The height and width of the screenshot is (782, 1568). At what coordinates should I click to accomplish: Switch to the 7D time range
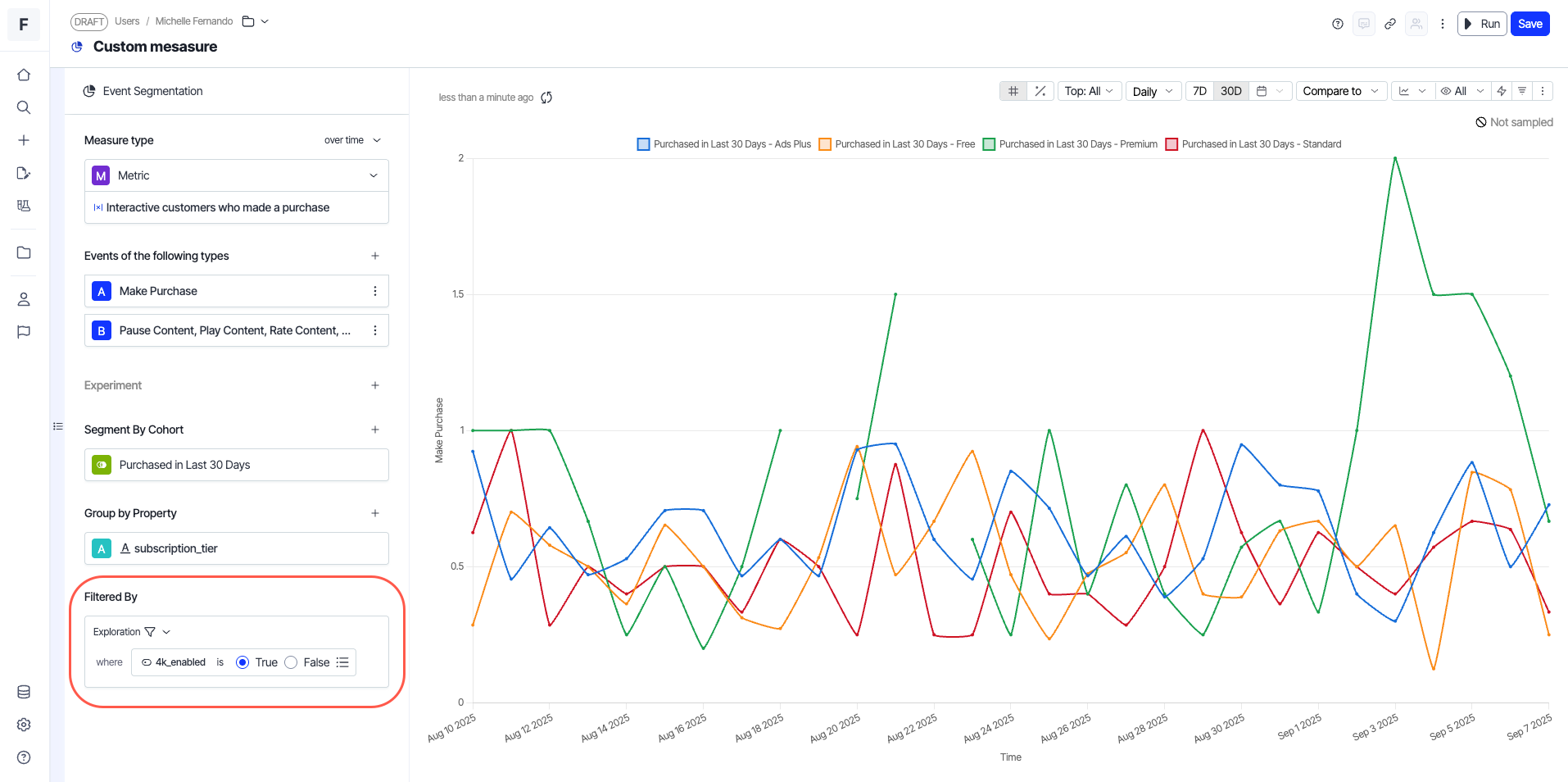(x=1199, y=91)
